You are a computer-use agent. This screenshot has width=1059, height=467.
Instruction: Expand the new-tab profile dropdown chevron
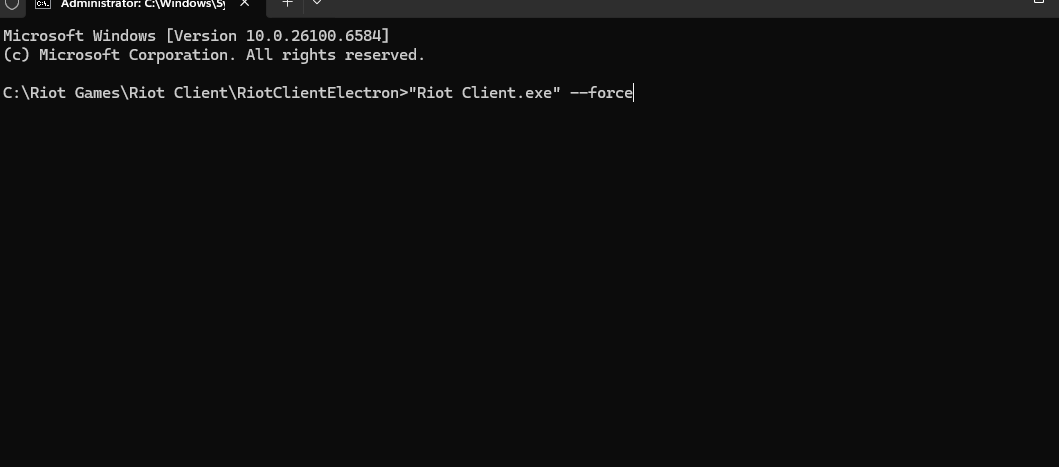316,3
